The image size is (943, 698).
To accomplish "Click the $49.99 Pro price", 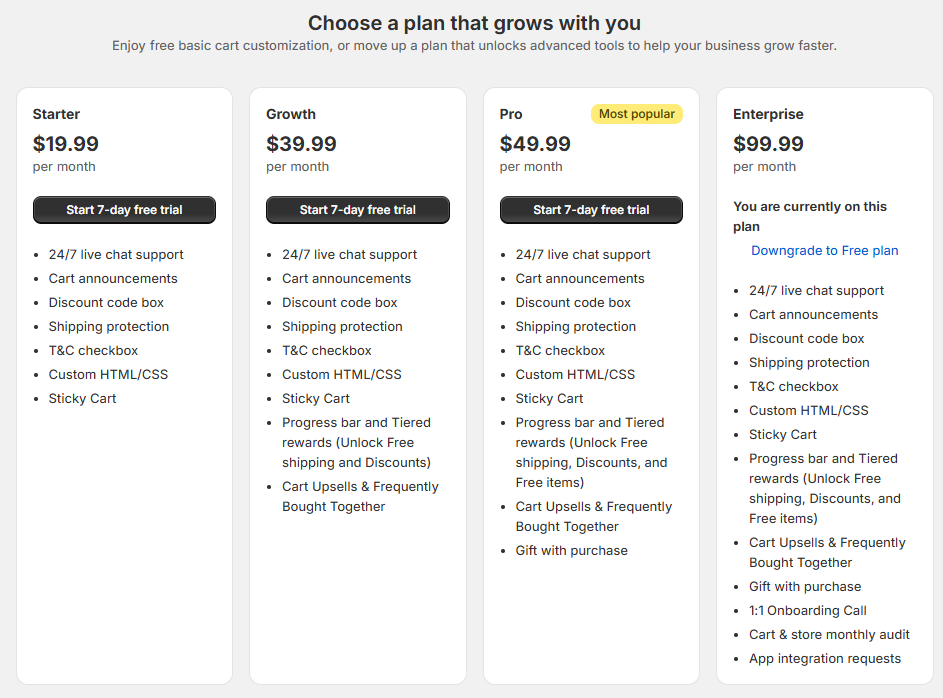I will (535, 144).
